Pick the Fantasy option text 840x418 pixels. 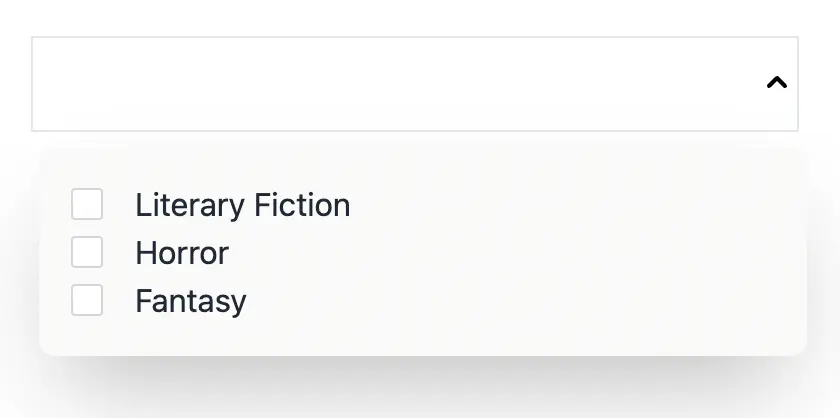point(190,301)
